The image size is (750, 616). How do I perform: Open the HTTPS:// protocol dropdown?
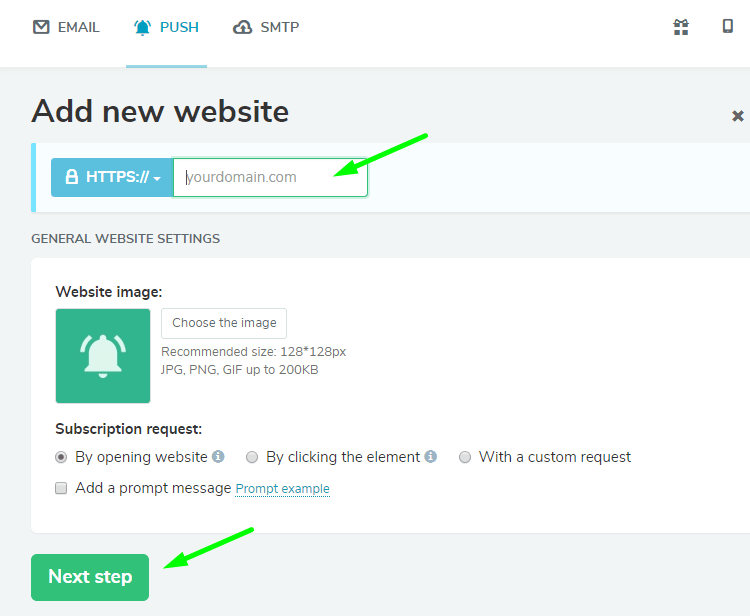[112, 177]
